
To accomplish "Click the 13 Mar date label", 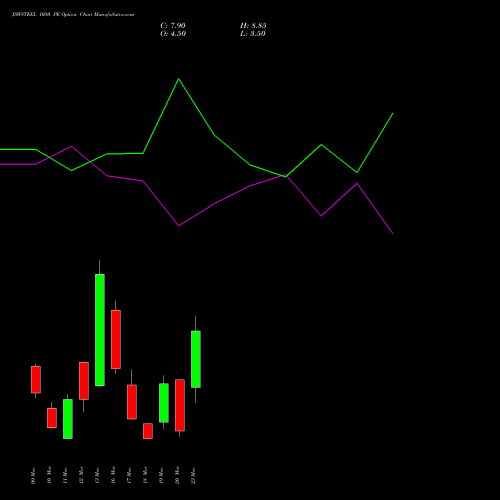I will pyautogui.click(x=97, y=475).
